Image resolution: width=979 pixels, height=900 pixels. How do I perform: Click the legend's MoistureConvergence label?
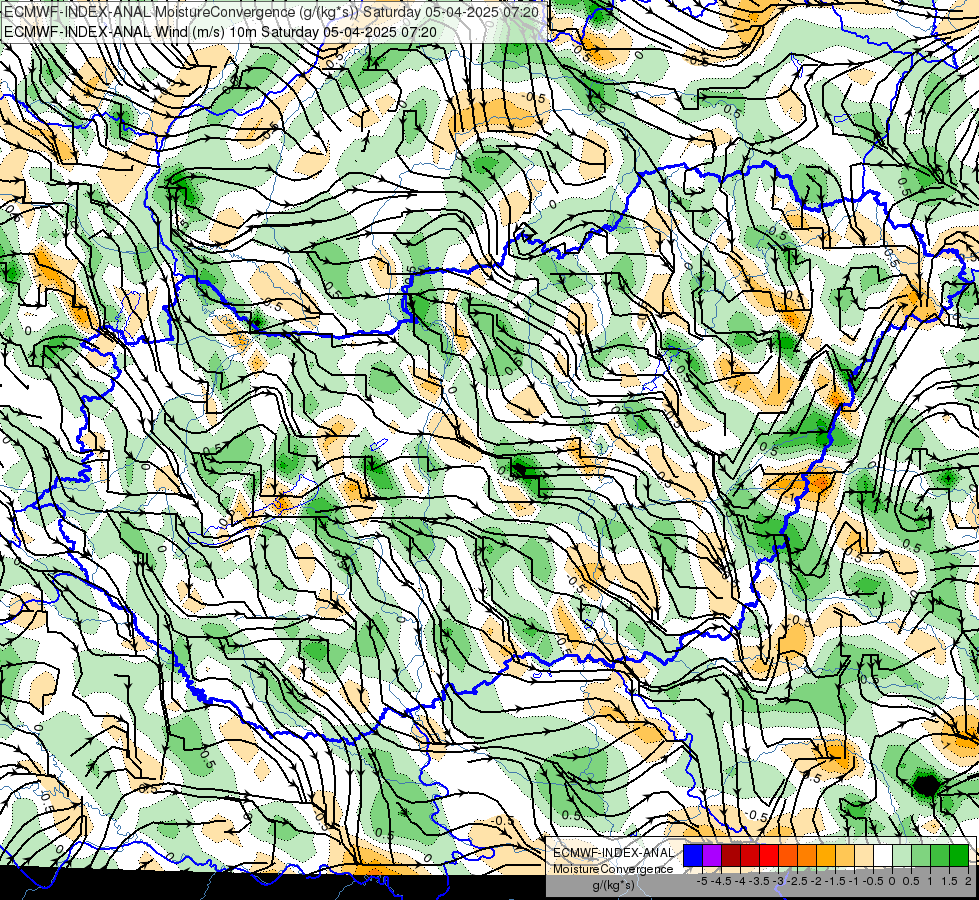[613, 869]
